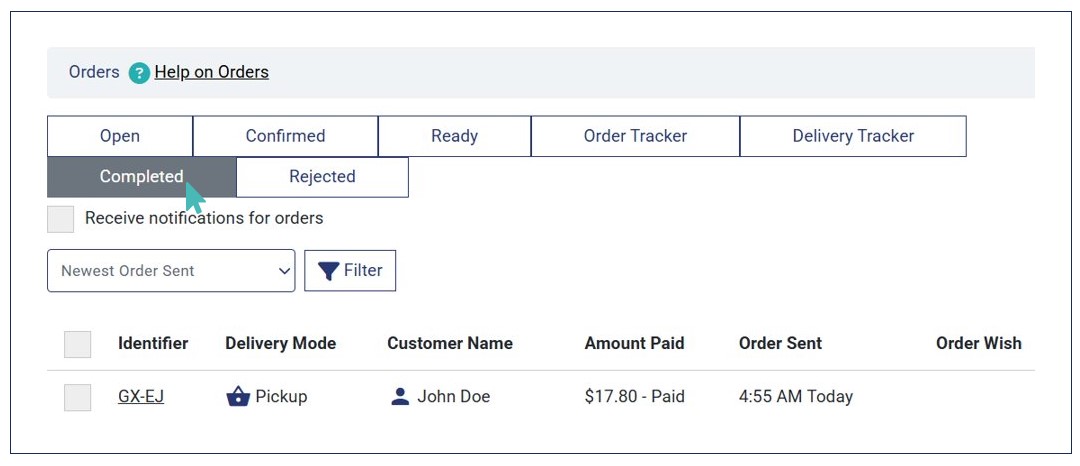Viewport: 1080px width, 466px height.
Task: Go to the Order Tracker tab
Action: pos(635,136)
